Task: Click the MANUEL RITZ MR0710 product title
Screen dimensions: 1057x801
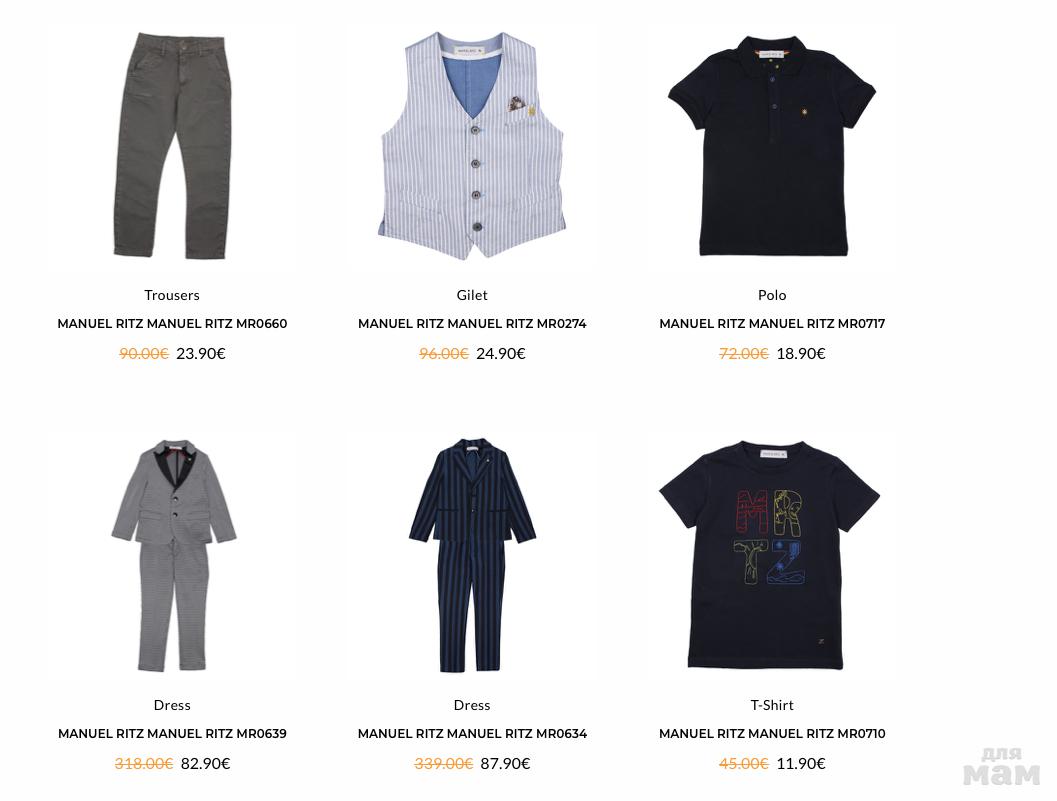Action: click(x=772, y=734)
